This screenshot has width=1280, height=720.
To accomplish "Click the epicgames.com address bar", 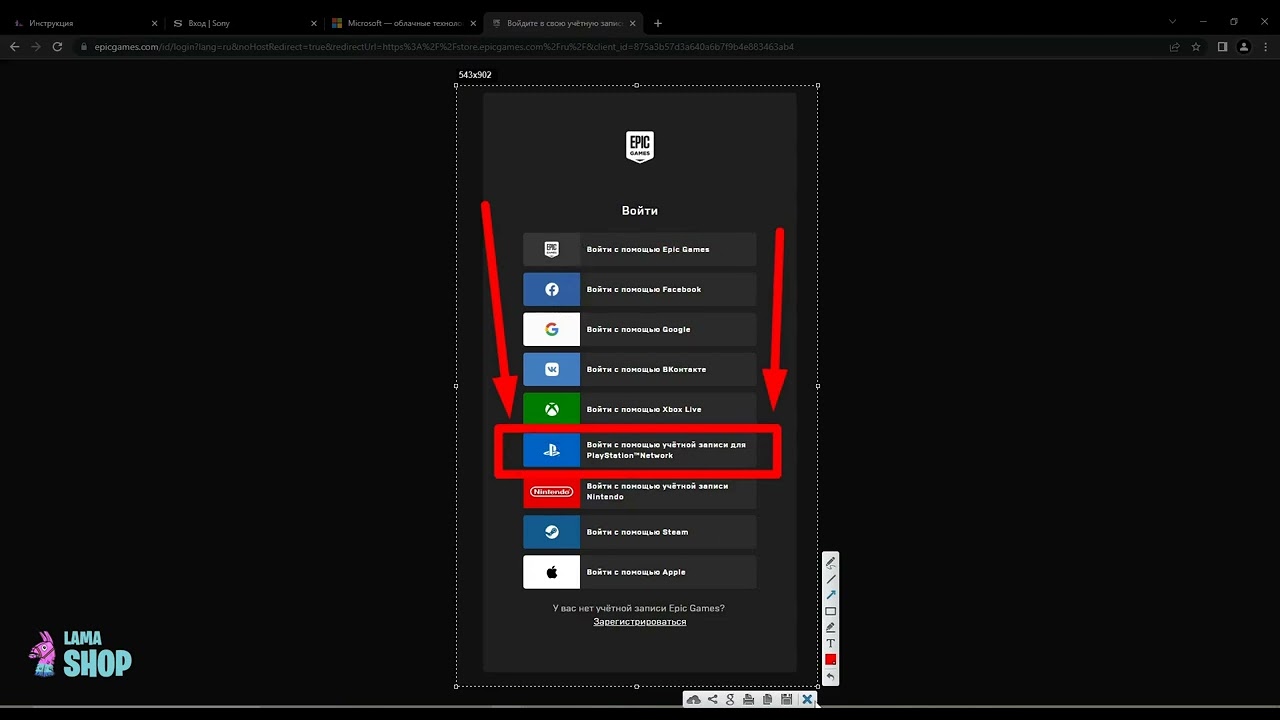I will coord(640,47).
